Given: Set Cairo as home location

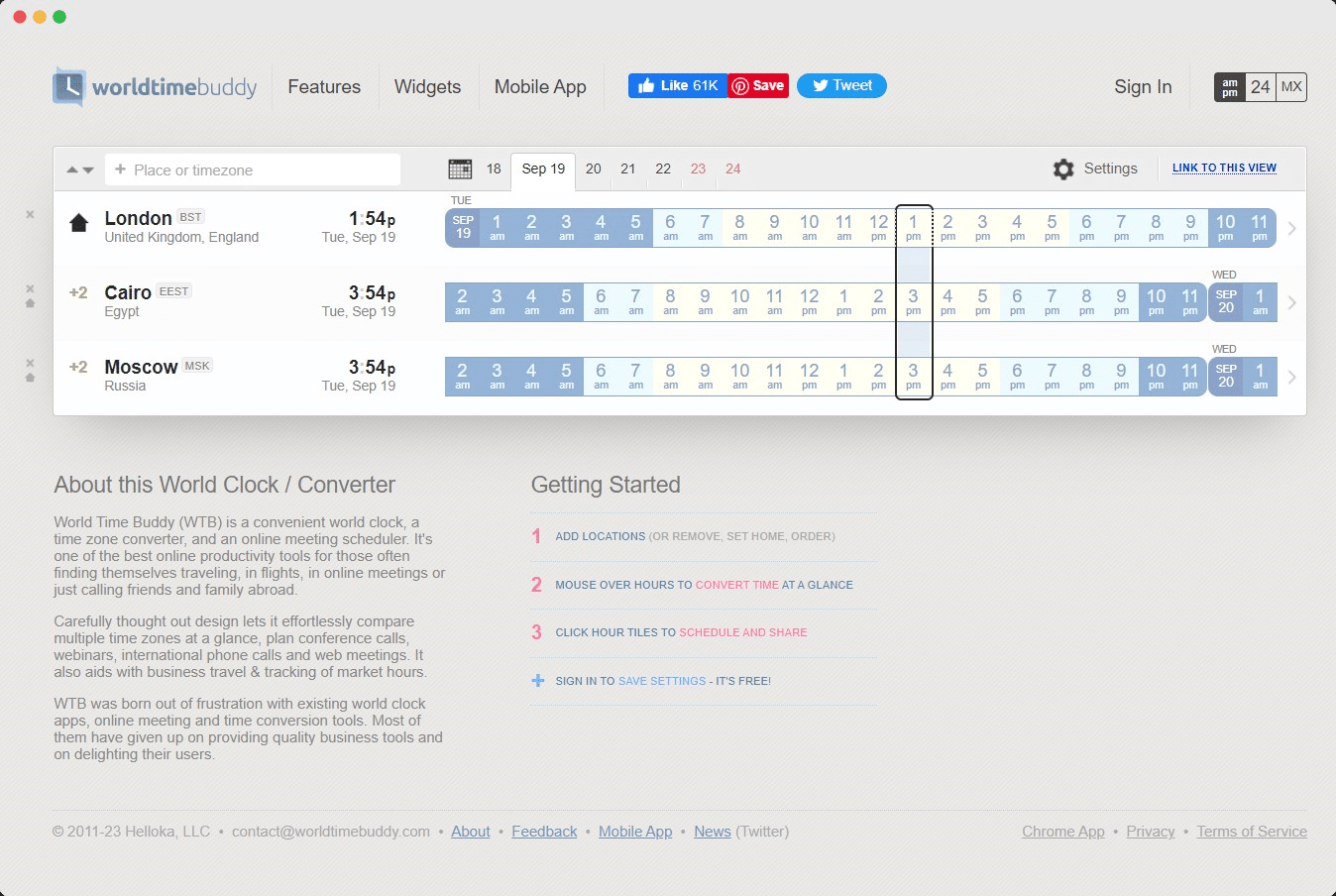Looking at the screenshot, I should [30, 303].
